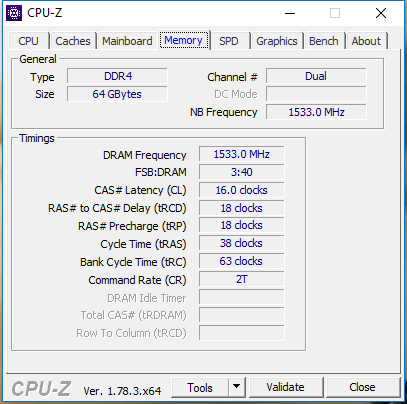Click the Command Rate value 2T
Viewport: 407px width, 404px height.
[242, 279]
